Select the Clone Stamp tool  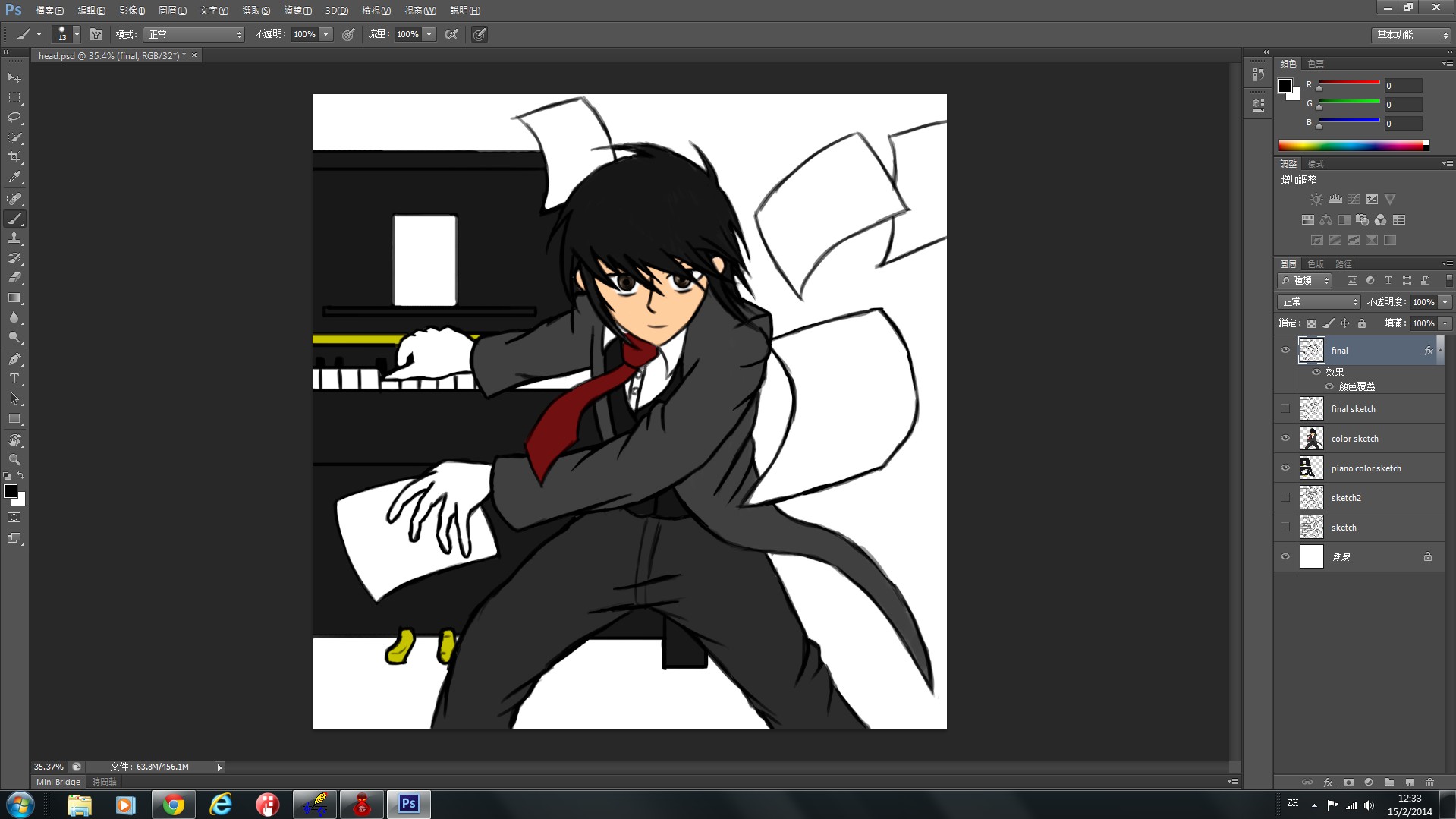14,238
